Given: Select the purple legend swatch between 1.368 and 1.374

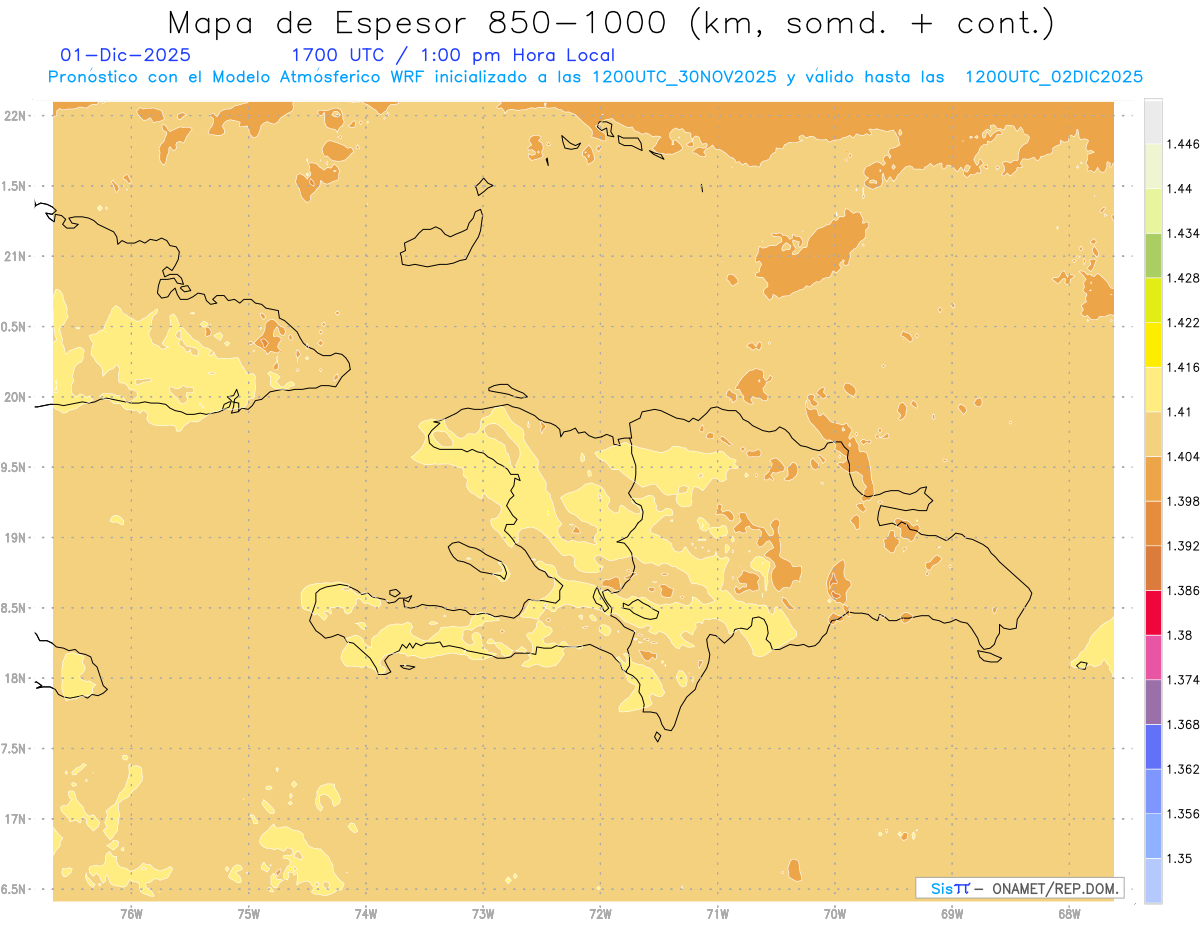Looking at the screenshot, I should pyautogui.click(x=1153, y=701).
